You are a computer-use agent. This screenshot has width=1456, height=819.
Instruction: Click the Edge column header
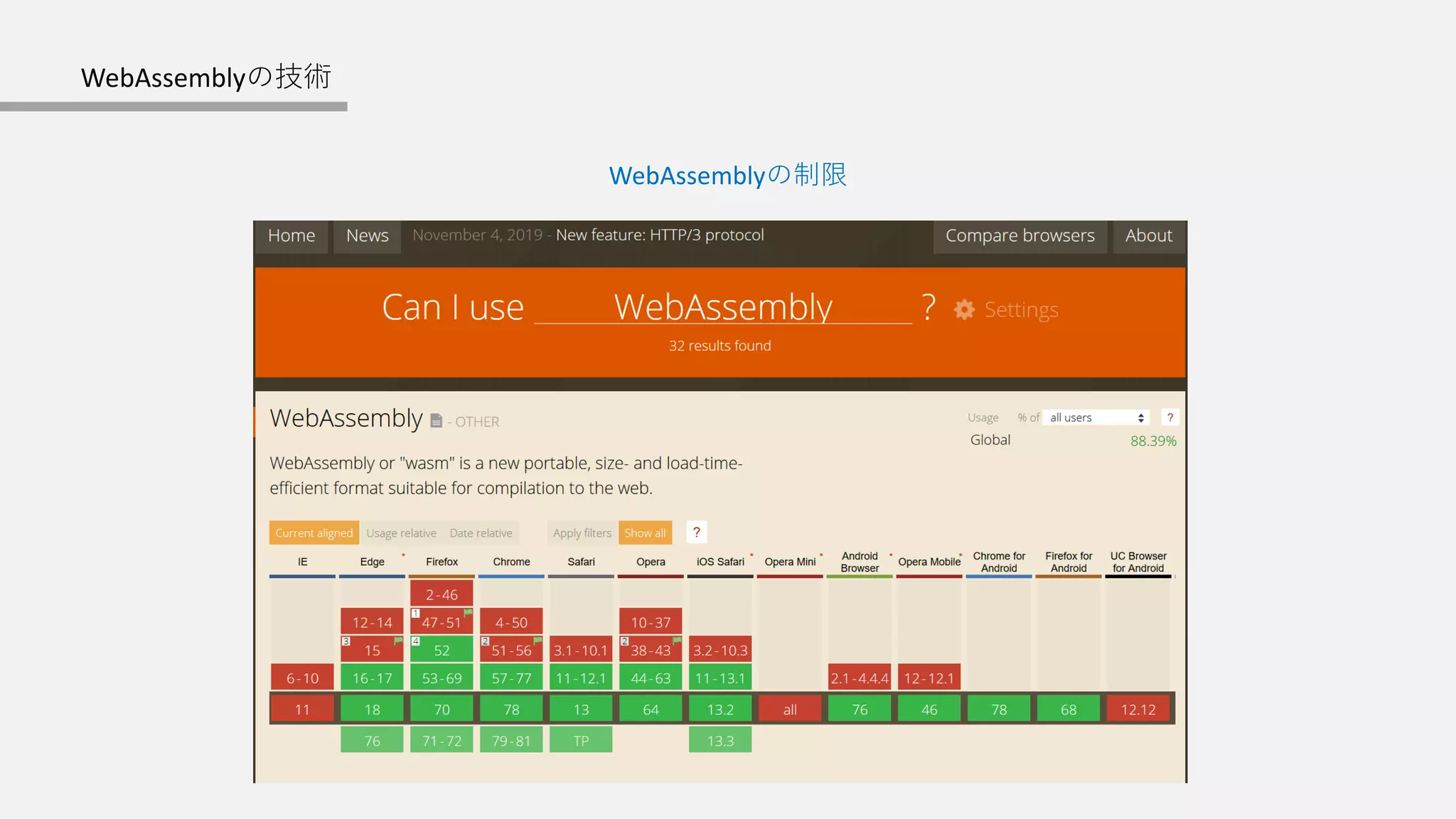pyautogui.click(x=372, y=562)
